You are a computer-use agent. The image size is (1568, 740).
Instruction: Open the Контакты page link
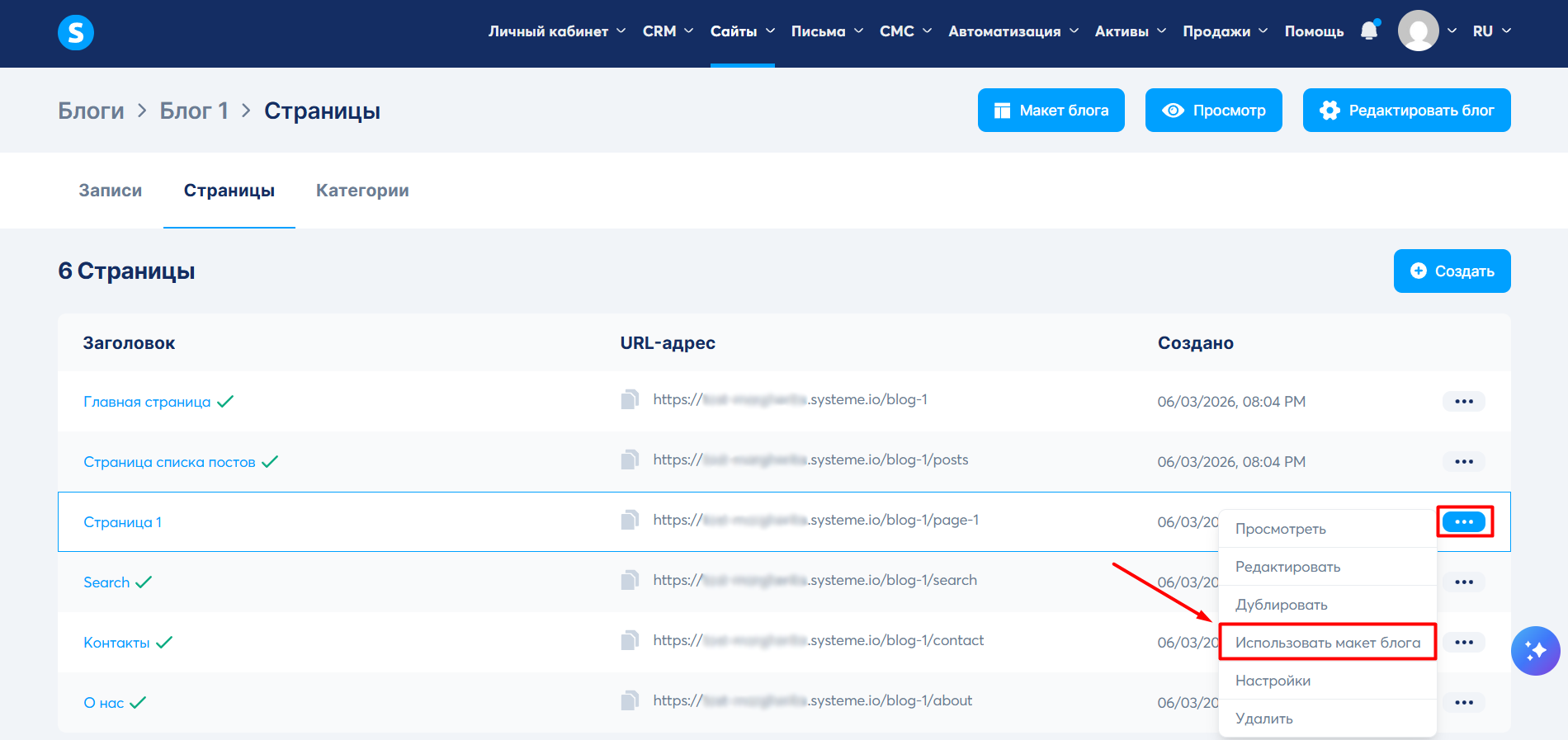tap(116, 643)
